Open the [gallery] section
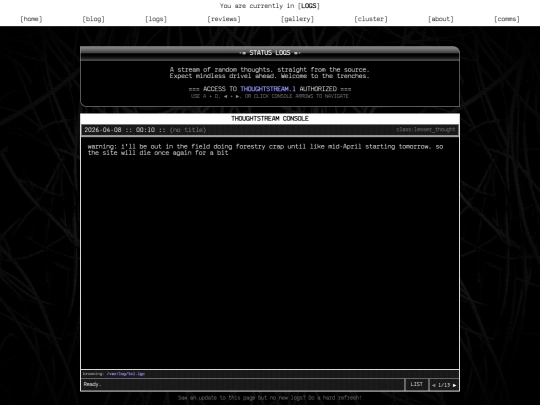The height and width of the screenshot is (405, 540). 297,19
